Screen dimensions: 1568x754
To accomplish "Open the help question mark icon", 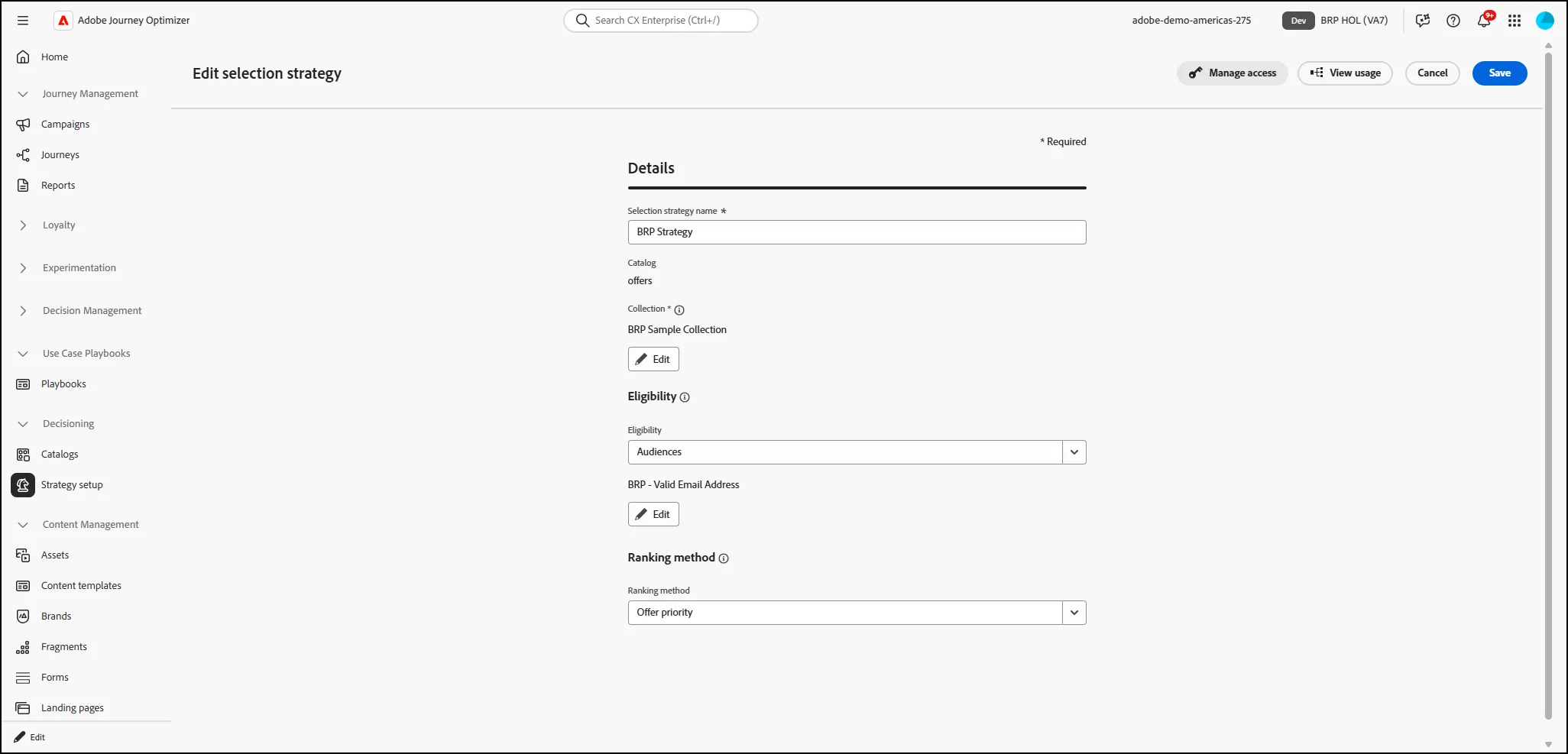I will pos(1453,21).
